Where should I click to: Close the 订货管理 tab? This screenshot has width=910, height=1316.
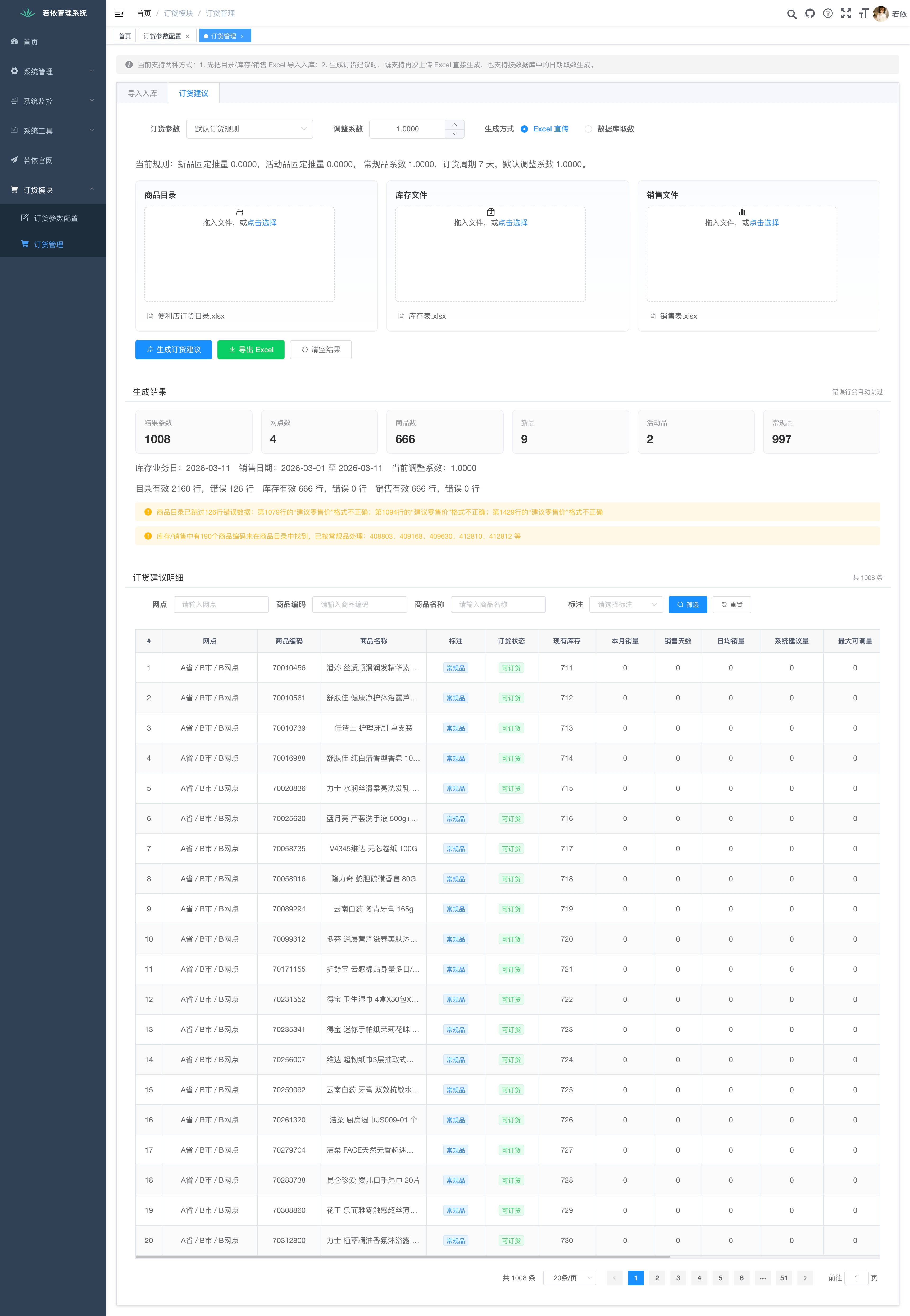(242, 36)
